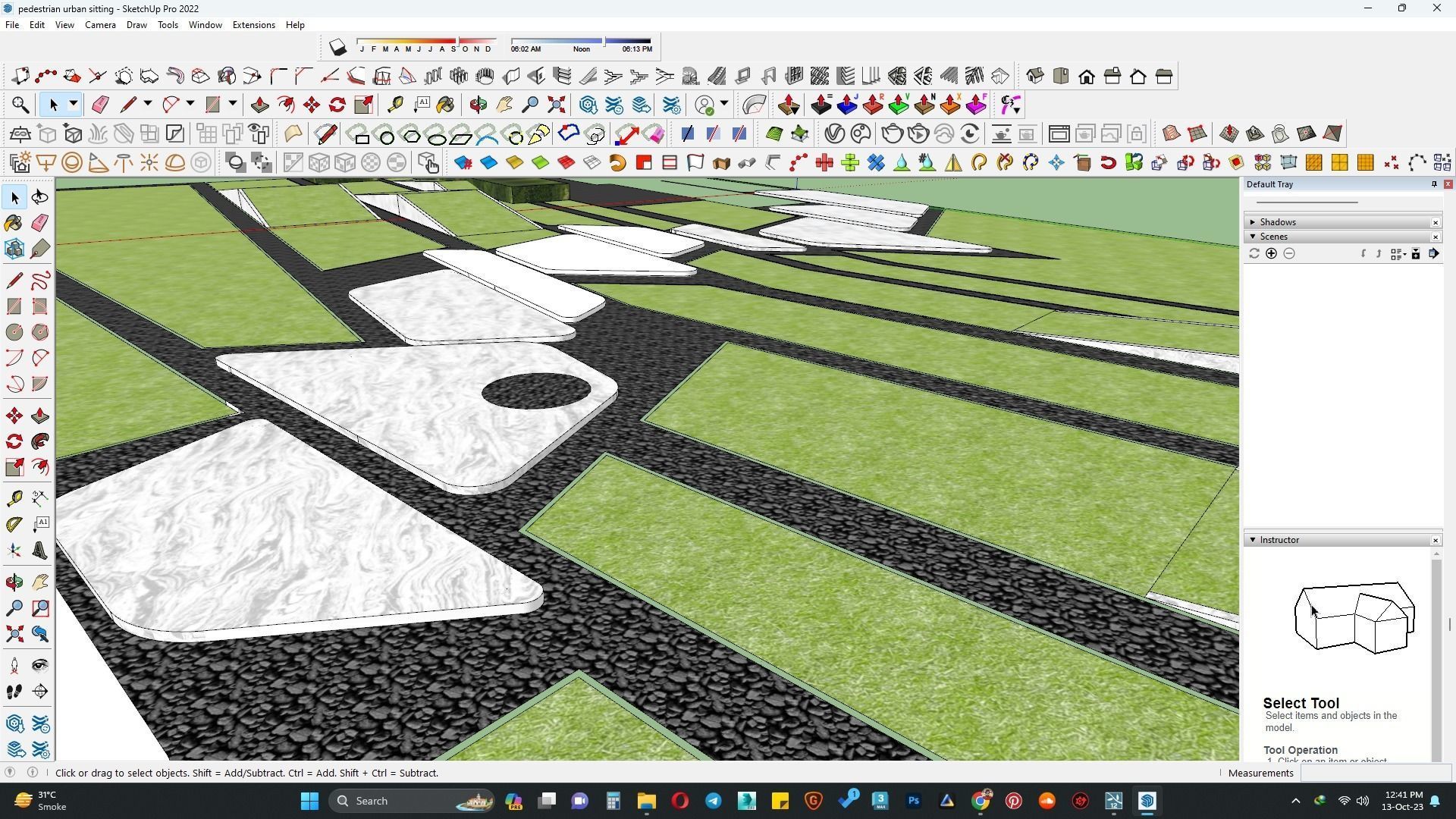This screenshot has height=819, width=1456.
Task: Collapse the Scenes panel
Action: tap(1253, 237)
